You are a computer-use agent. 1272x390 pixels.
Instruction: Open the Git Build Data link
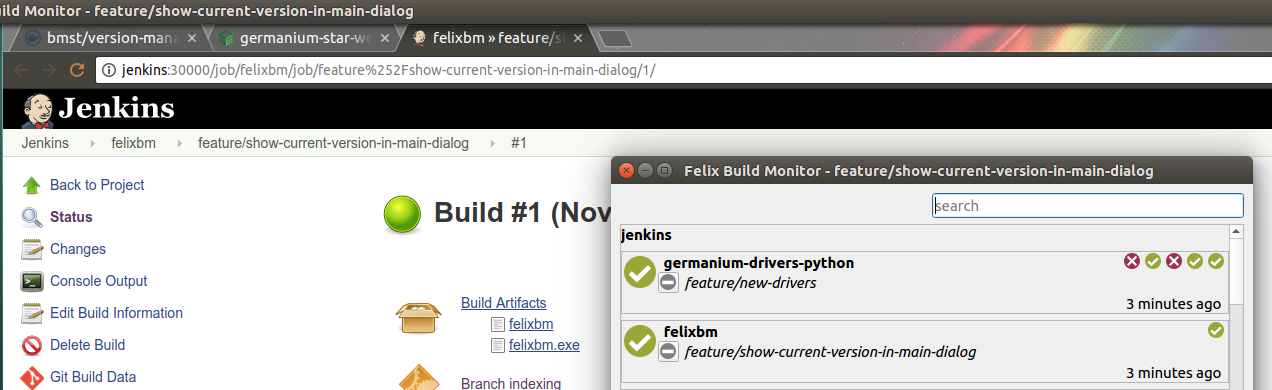[93, 377]
